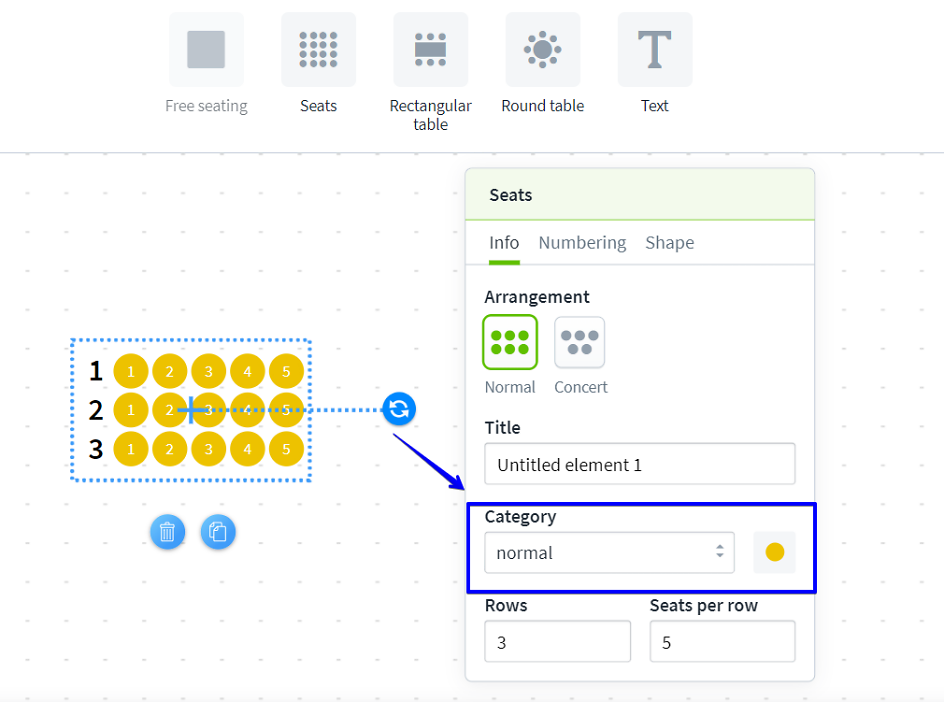Click the Title field 'Untitled element 1'

(639, 464)
